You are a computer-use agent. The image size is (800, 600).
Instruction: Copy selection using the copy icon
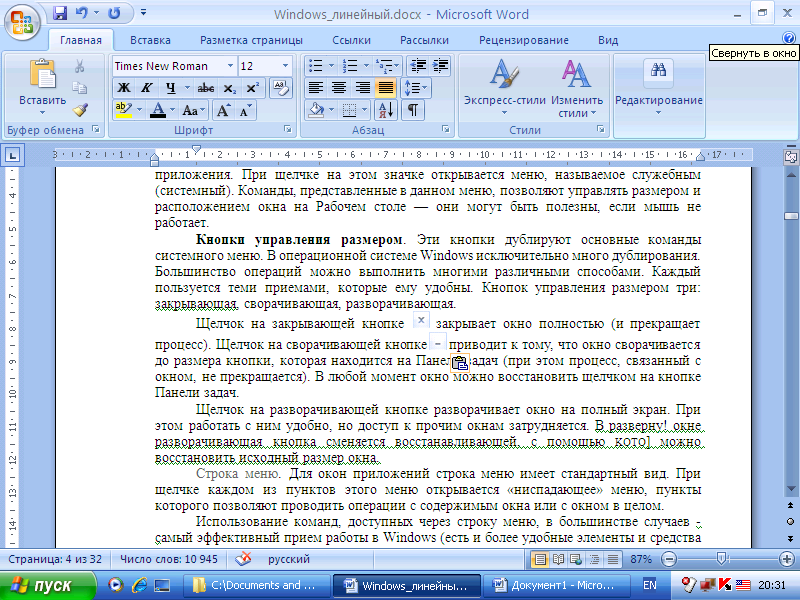tap(80, 88)
